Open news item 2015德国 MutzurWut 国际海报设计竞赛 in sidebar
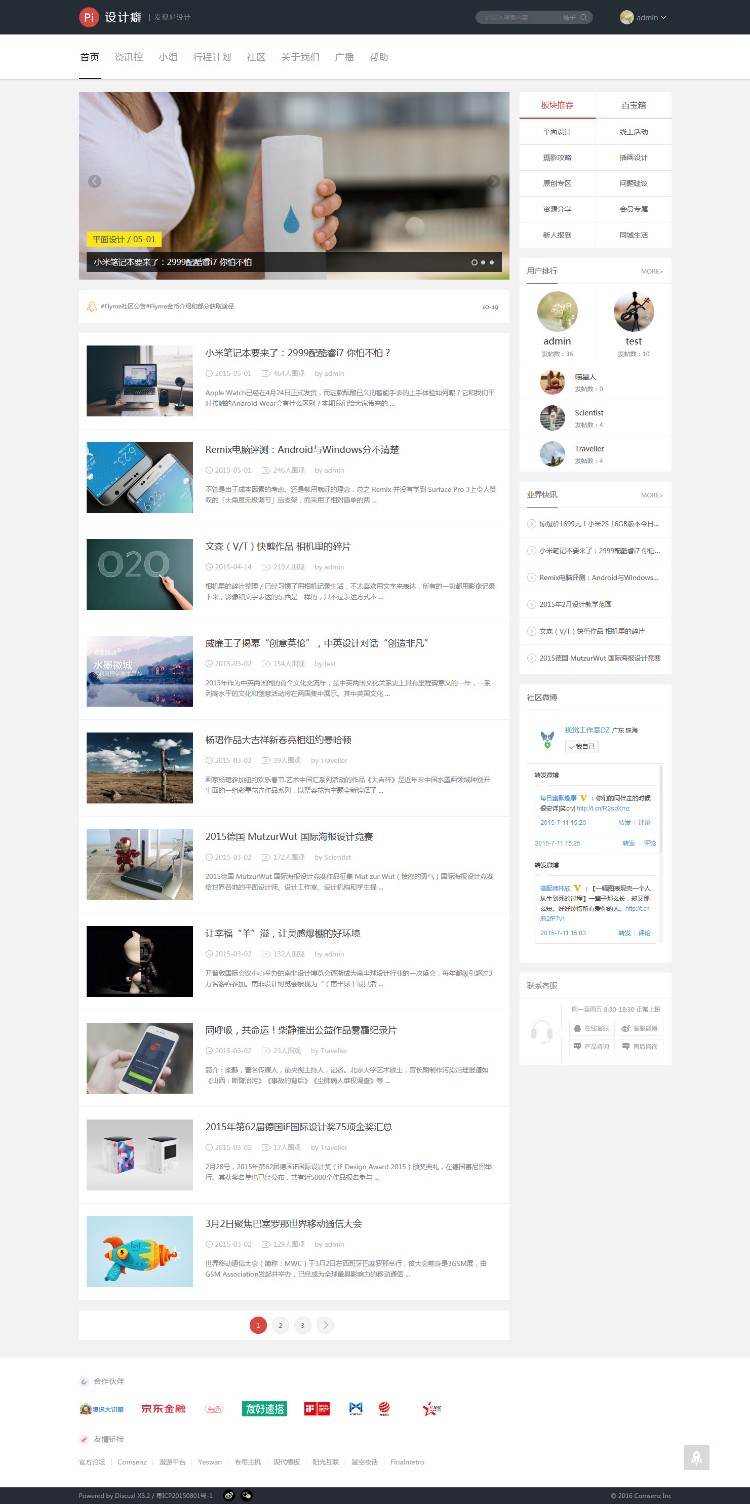 click(600, 658)
